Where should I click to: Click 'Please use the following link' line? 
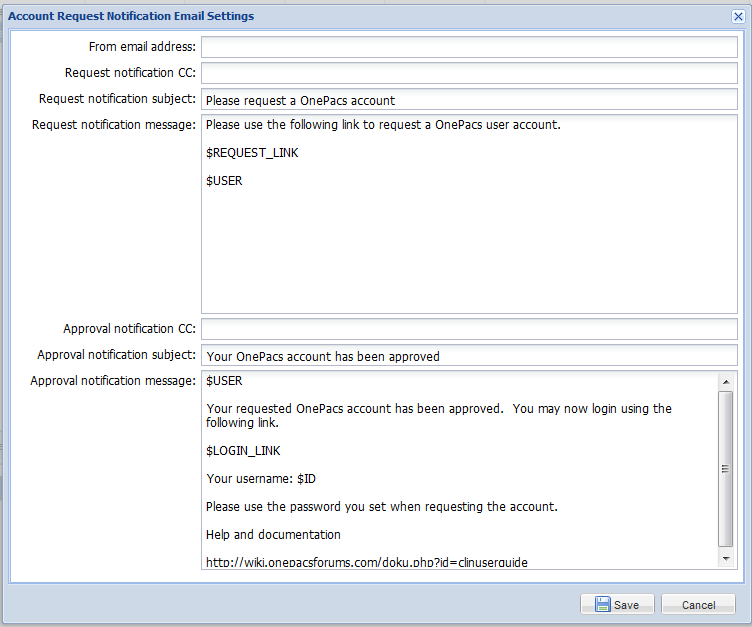pyautogui.click(x=383, y=125)
